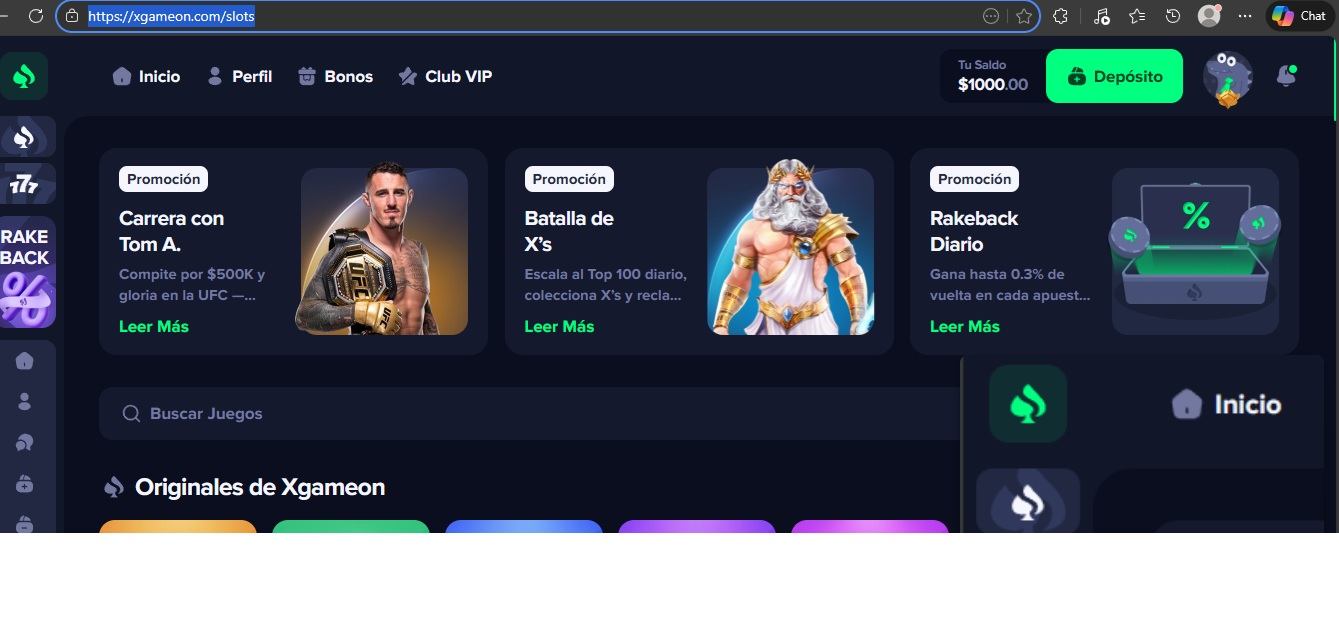Open the browser history icon
This screenshot has height=641, width=1339.
[1173, 16]
